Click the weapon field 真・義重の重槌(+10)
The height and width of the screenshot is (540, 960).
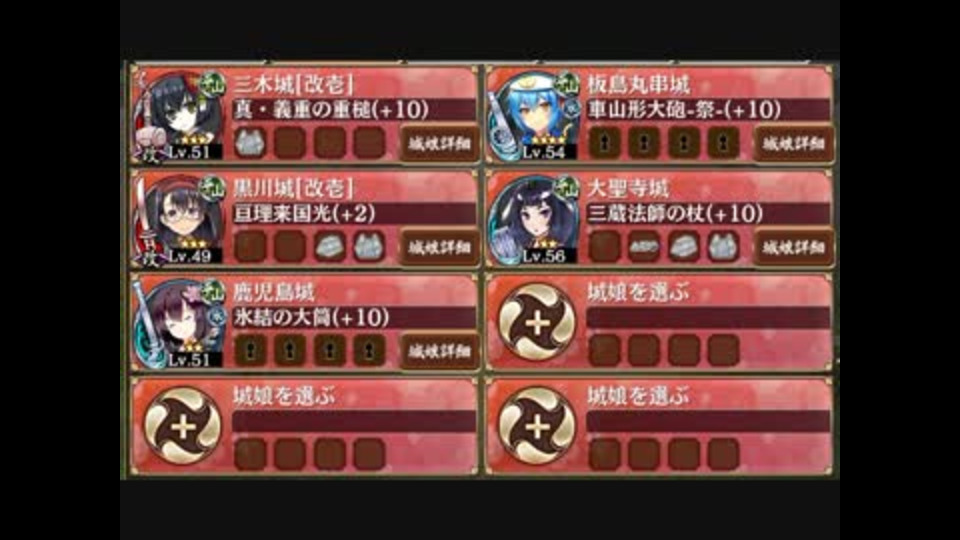354,110
